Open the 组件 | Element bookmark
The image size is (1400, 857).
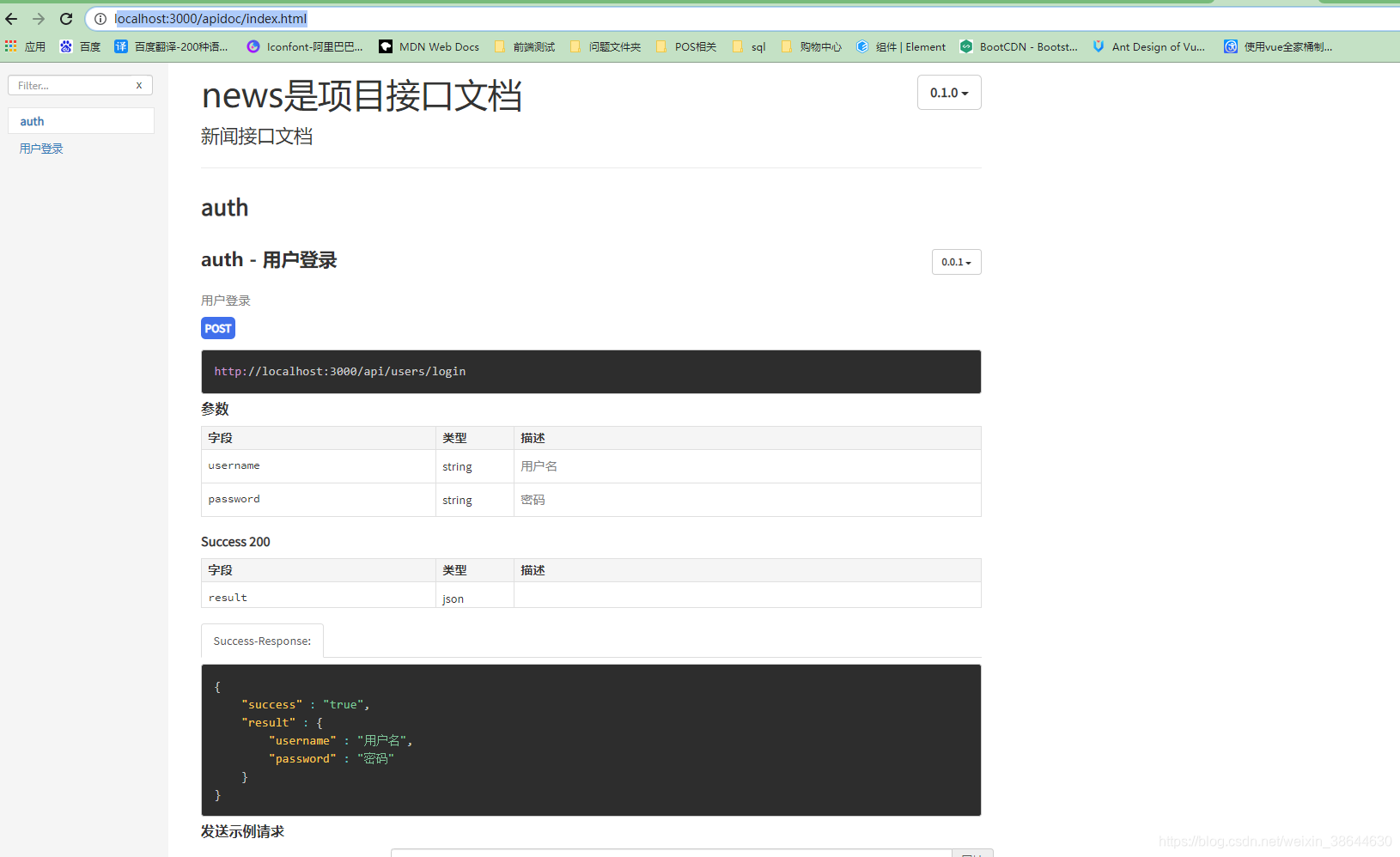click(x=901, y=46)
